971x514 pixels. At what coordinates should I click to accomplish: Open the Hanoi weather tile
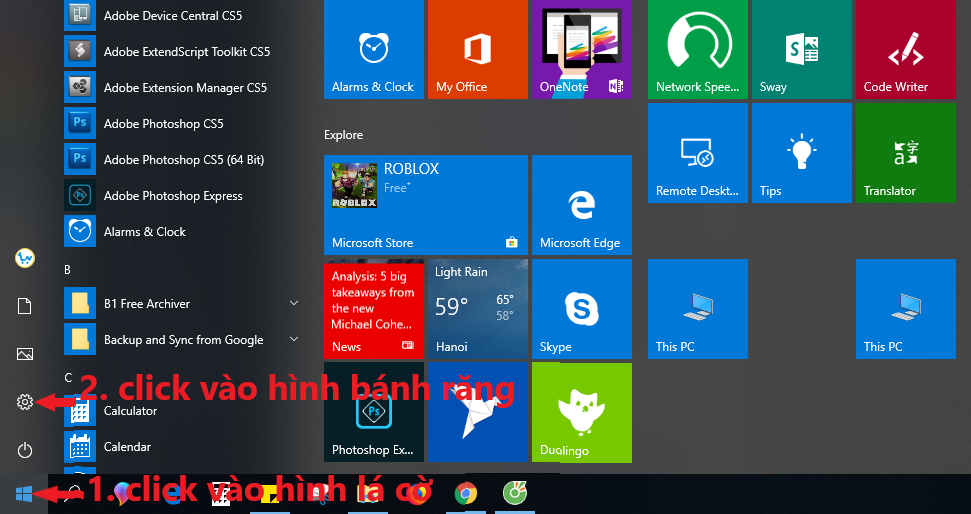pos(478,309)
